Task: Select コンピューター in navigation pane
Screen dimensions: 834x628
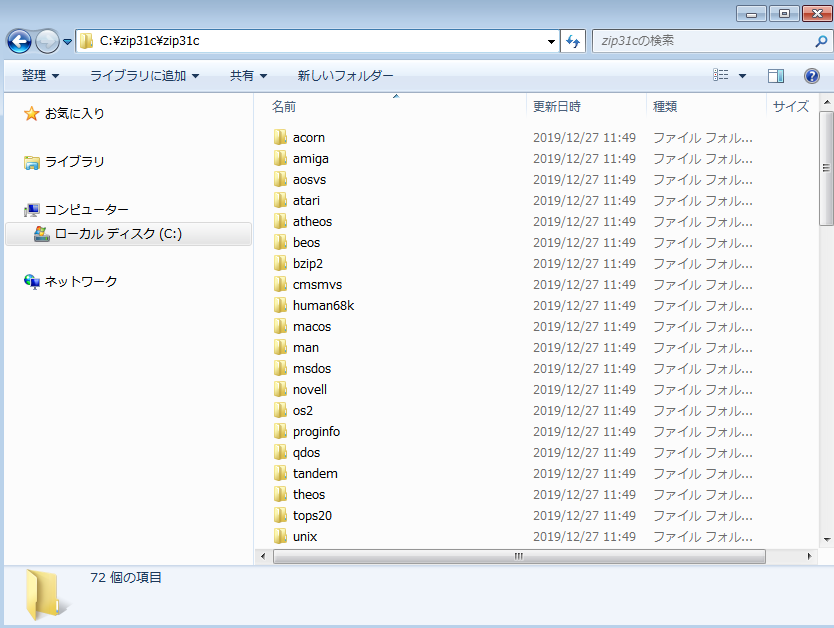Action: (76, 210)
